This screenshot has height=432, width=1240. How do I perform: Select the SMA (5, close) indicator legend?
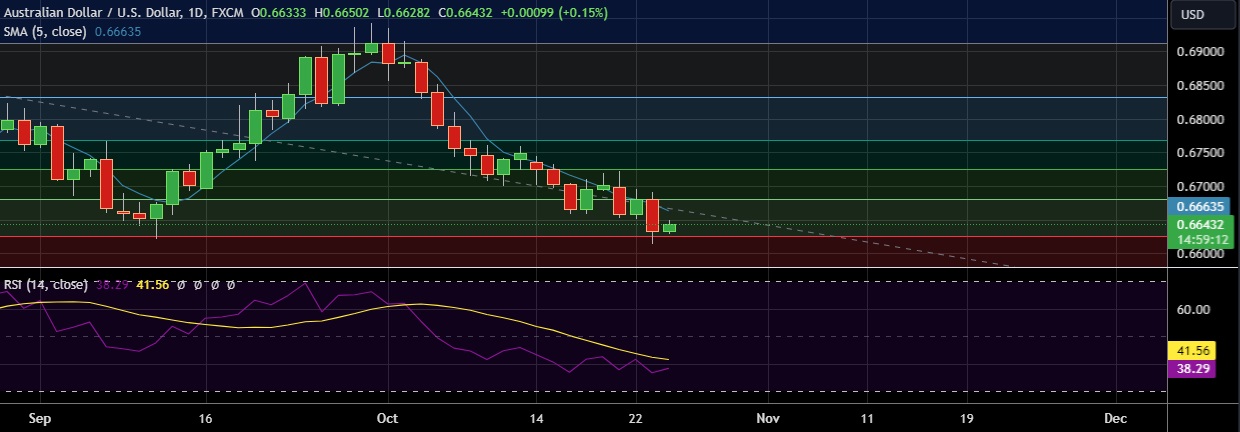46,31
